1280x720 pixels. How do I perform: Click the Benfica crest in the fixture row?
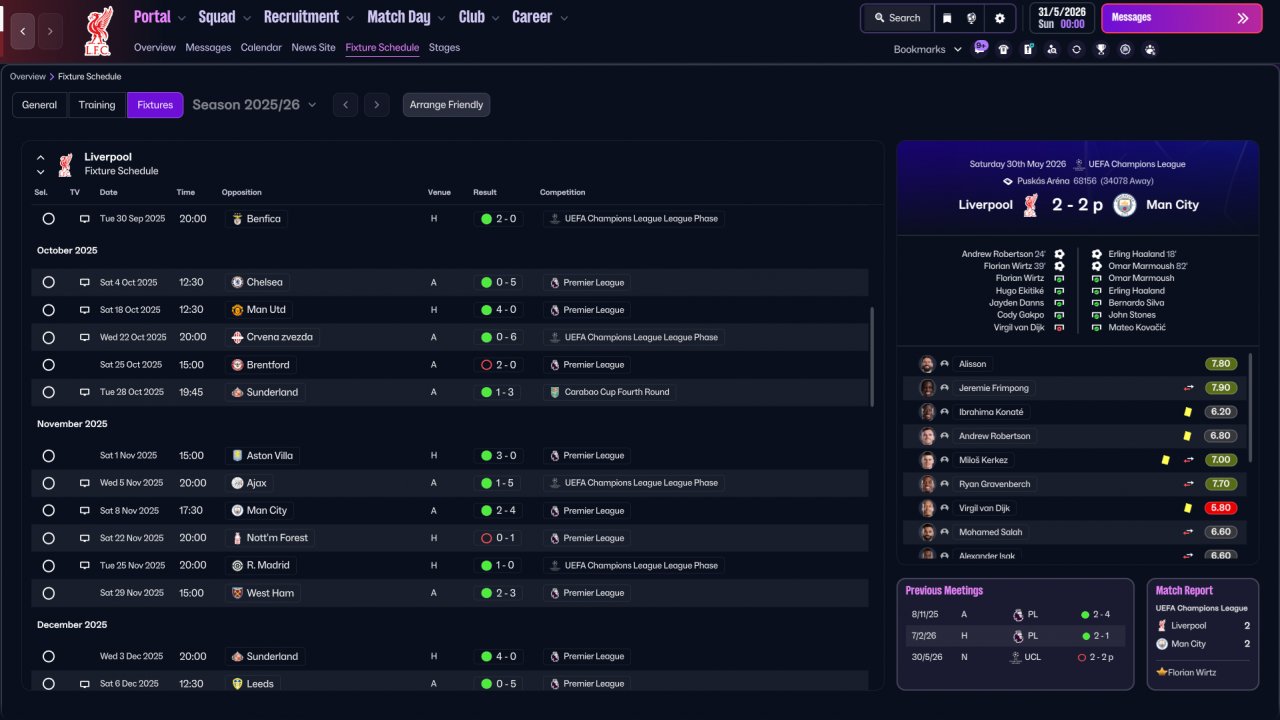(237, 219)
